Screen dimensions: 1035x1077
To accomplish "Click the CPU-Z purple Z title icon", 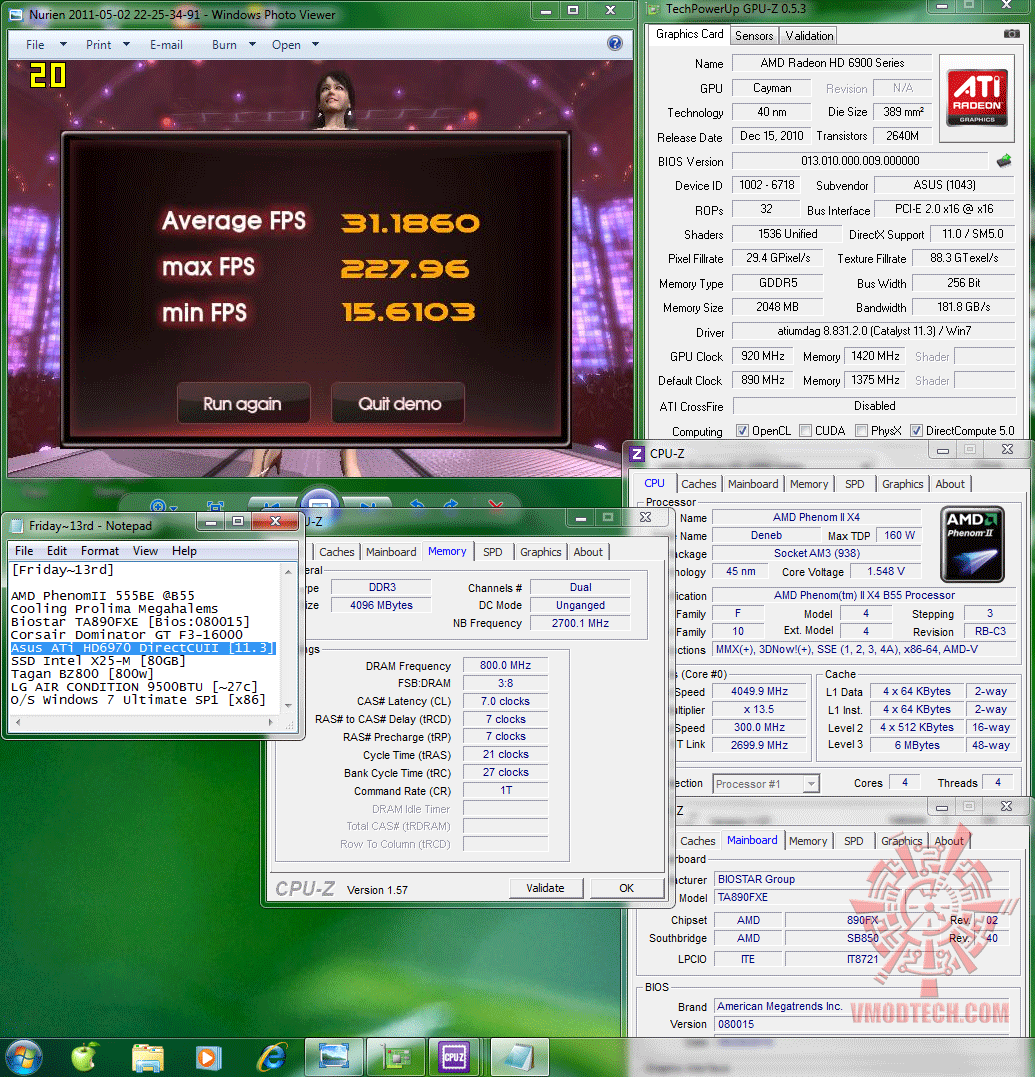I will point(637,453).
